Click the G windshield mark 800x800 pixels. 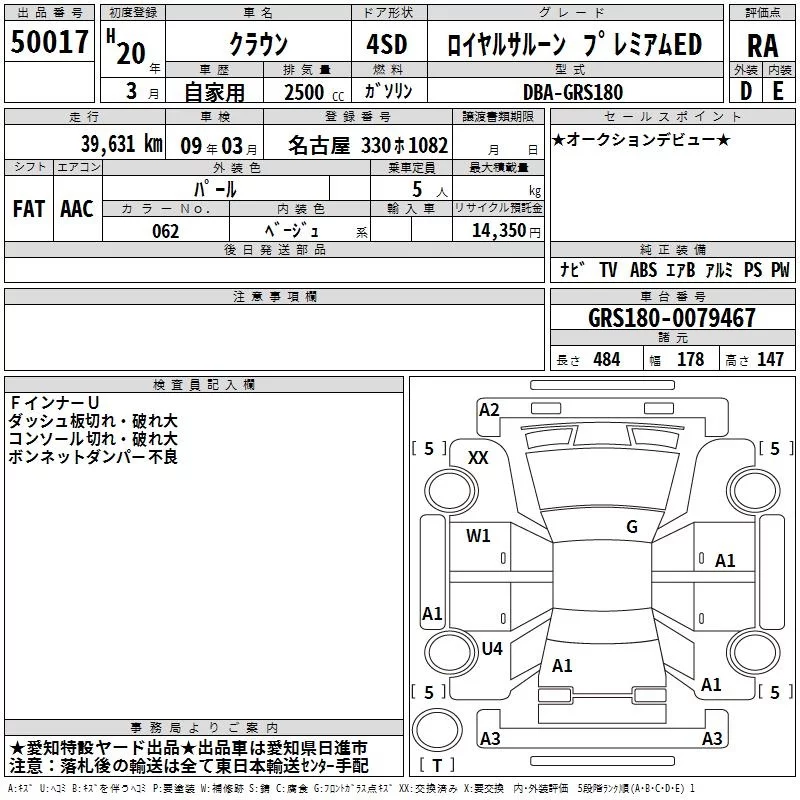pos(632,527)
